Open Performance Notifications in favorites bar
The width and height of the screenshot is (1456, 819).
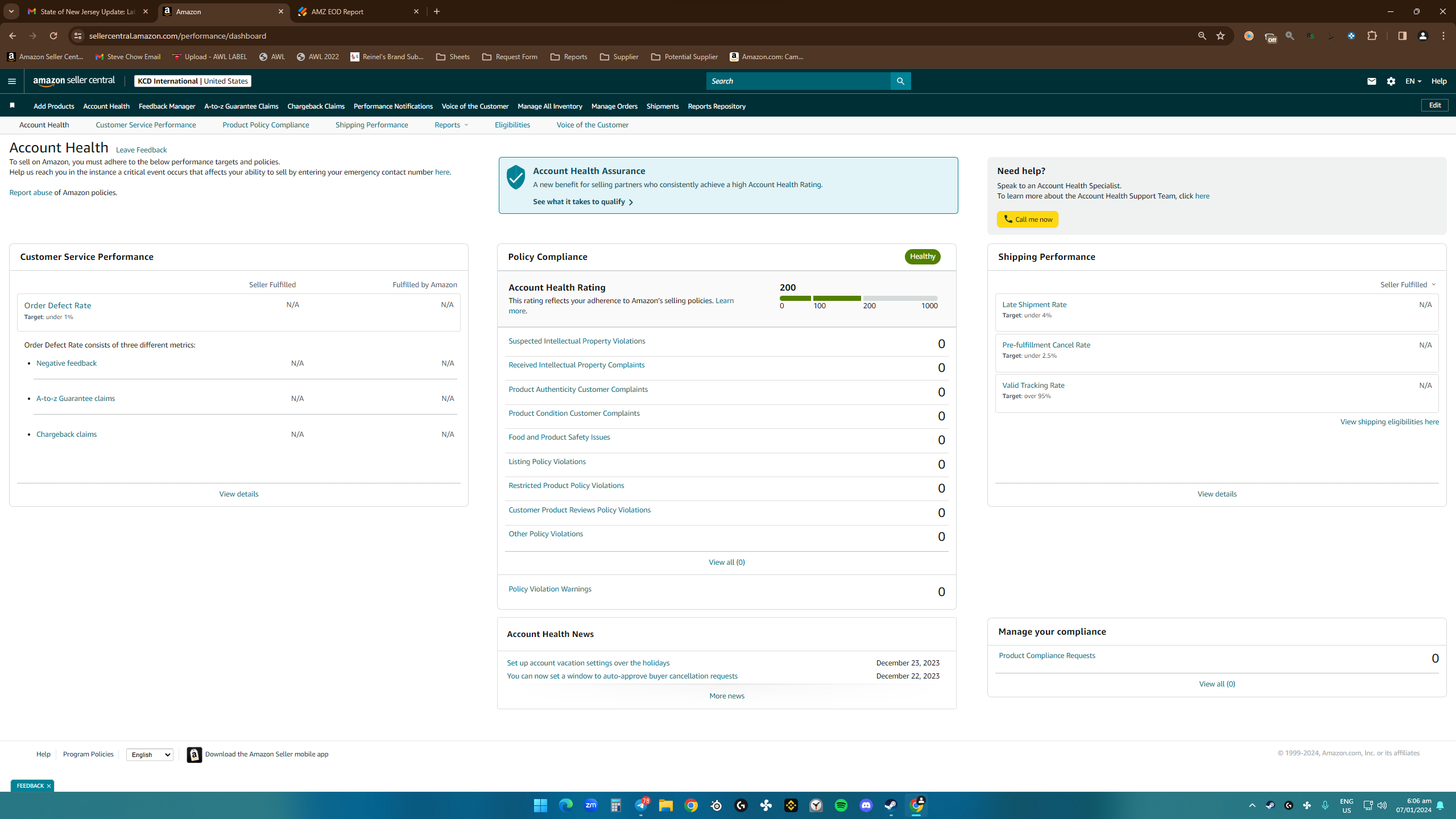click(x=393, y=106)
